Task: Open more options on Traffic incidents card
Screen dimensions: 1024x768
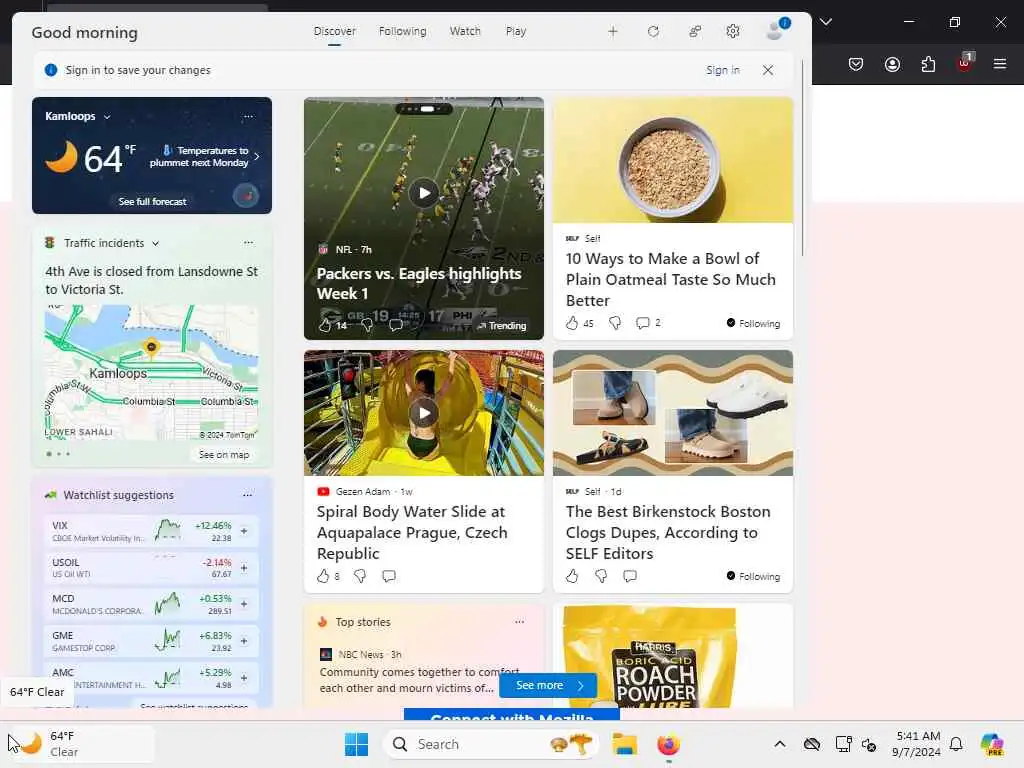Action: click(248, 242)
